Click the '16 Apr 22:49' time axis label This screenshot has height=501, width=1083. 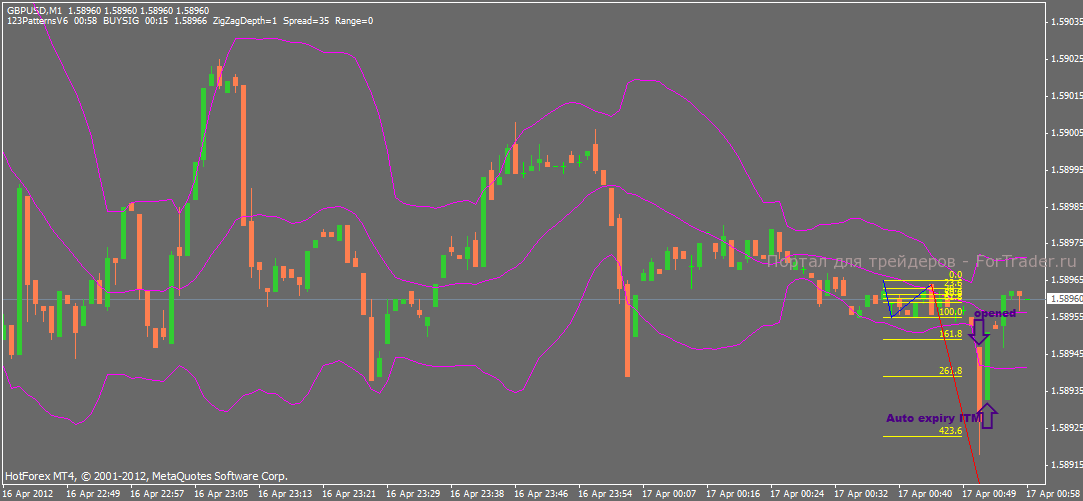point(93,495)
